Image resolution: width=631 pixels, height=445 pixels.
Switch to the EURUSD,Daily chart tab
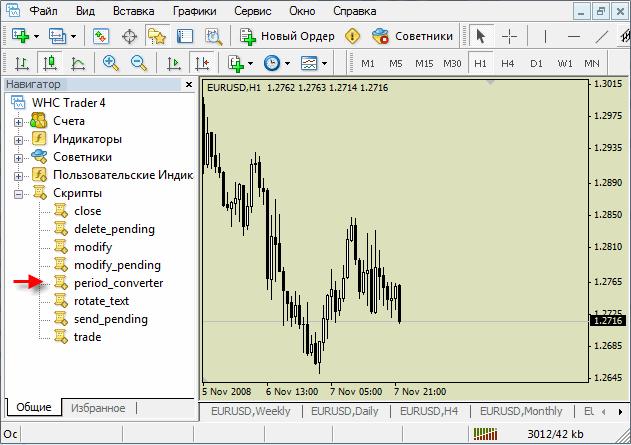344,411
